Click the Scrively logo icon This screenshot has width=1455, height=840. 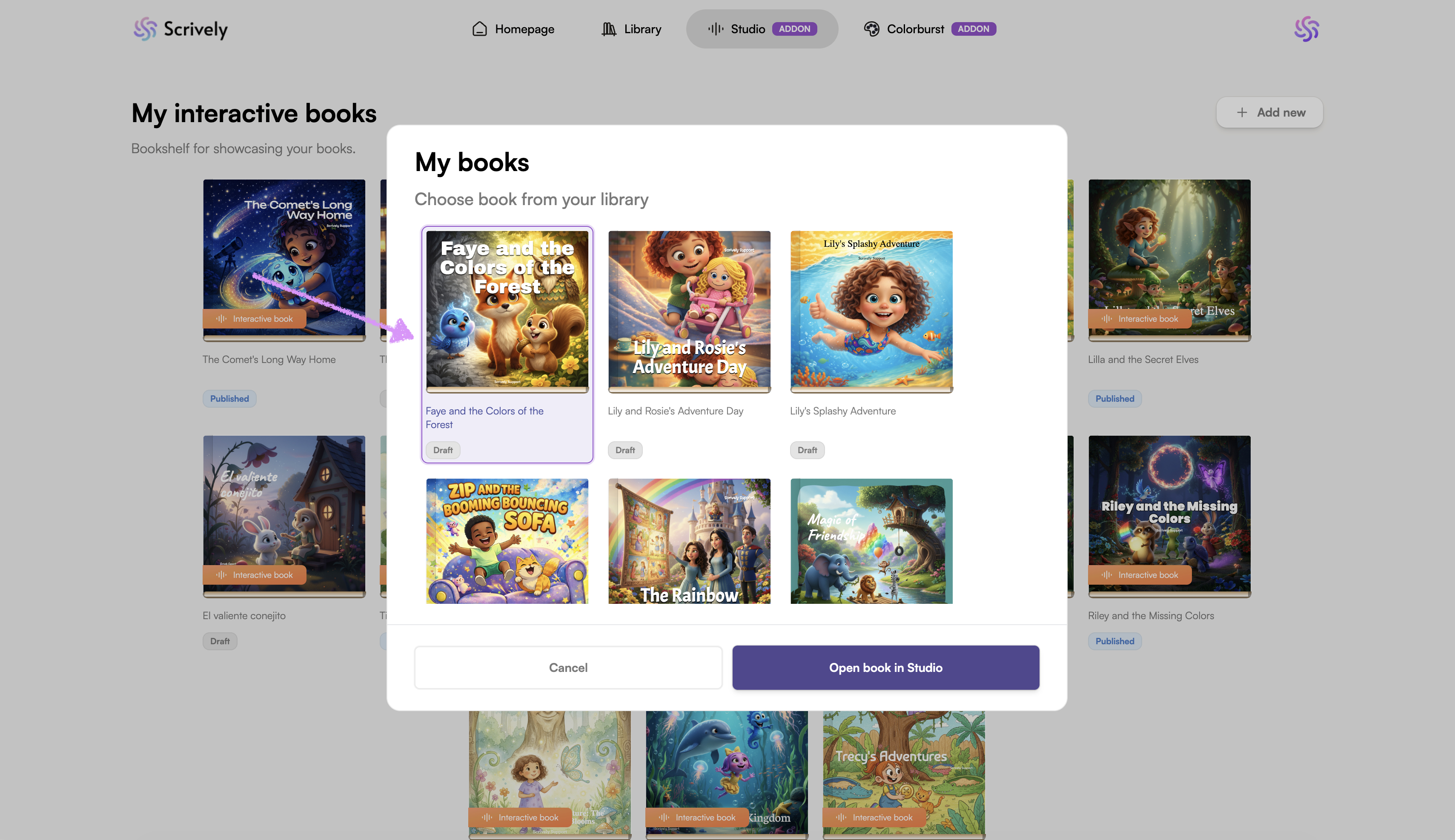point(145,29)
